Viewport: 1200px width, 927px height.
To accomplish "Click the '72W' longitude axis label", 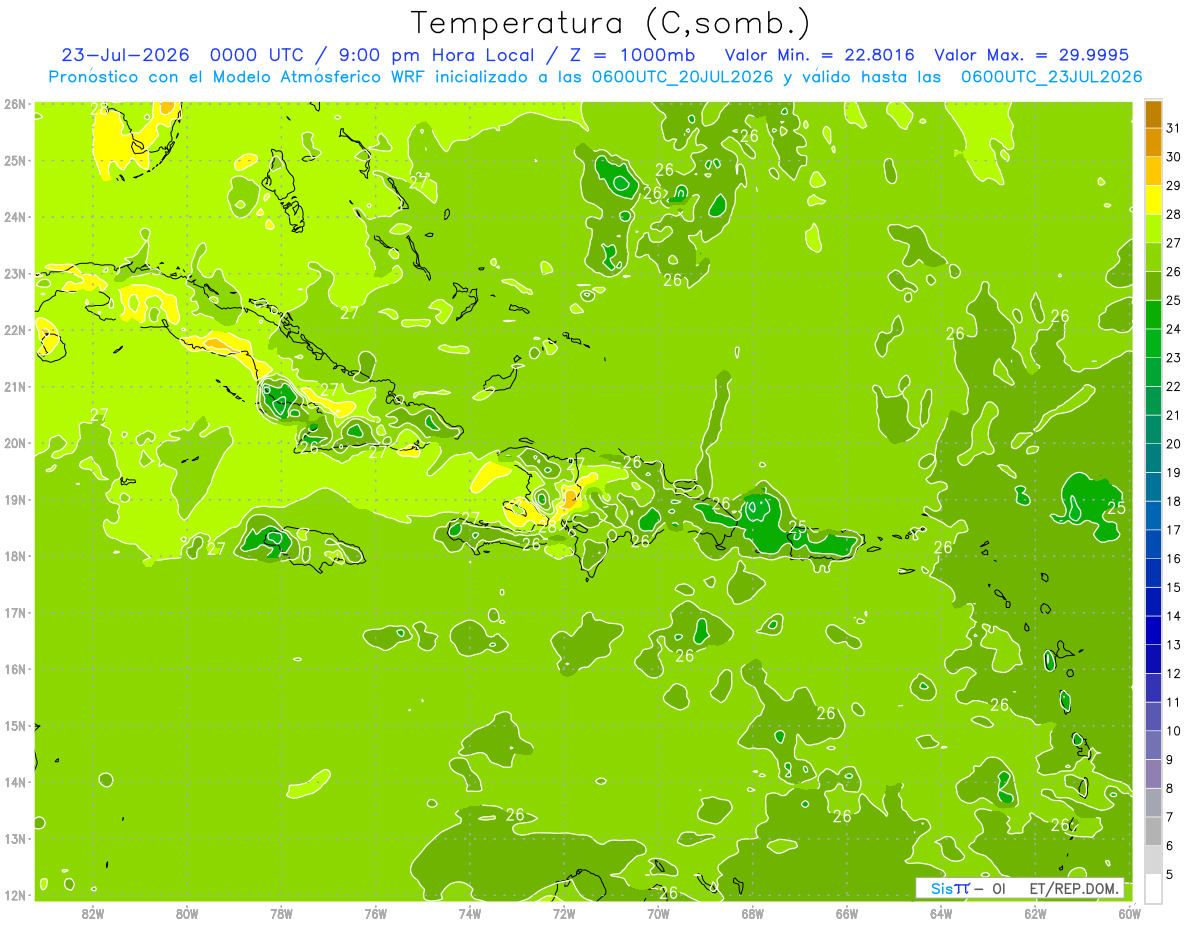I will click(564, 913).
